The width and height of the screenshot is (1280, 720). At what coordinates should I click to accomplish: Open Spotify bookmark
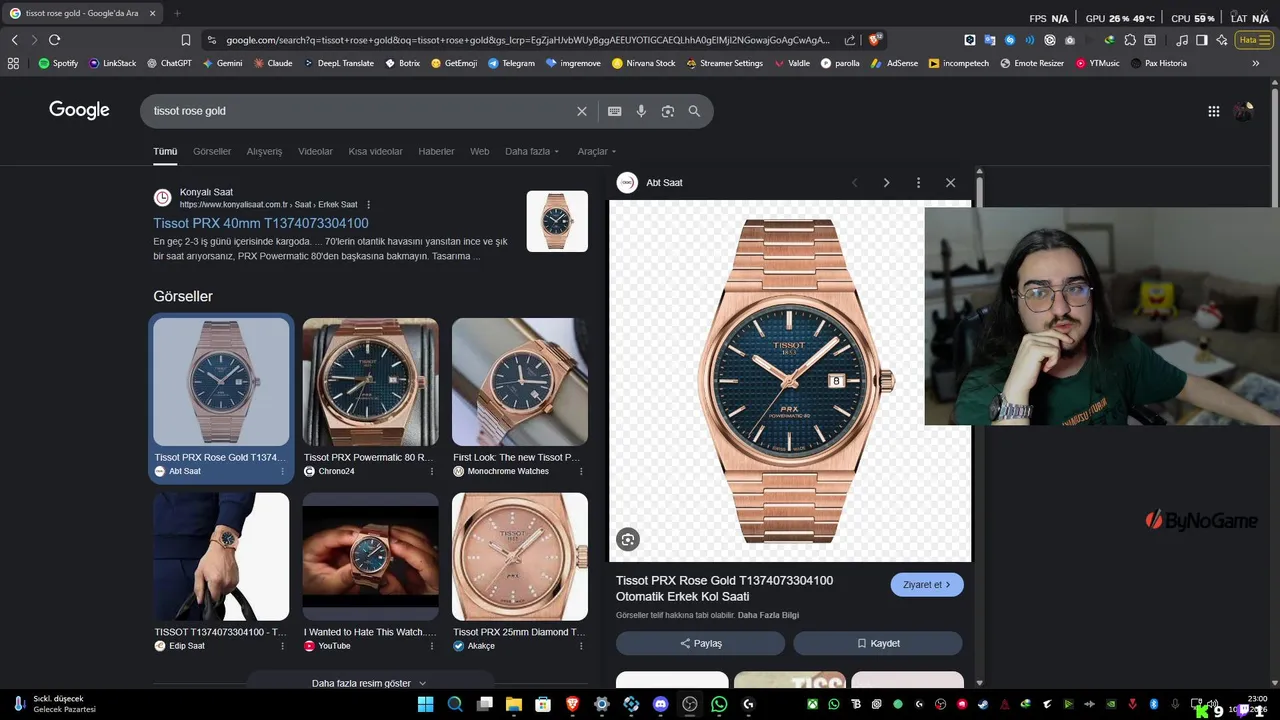point(58,63)
